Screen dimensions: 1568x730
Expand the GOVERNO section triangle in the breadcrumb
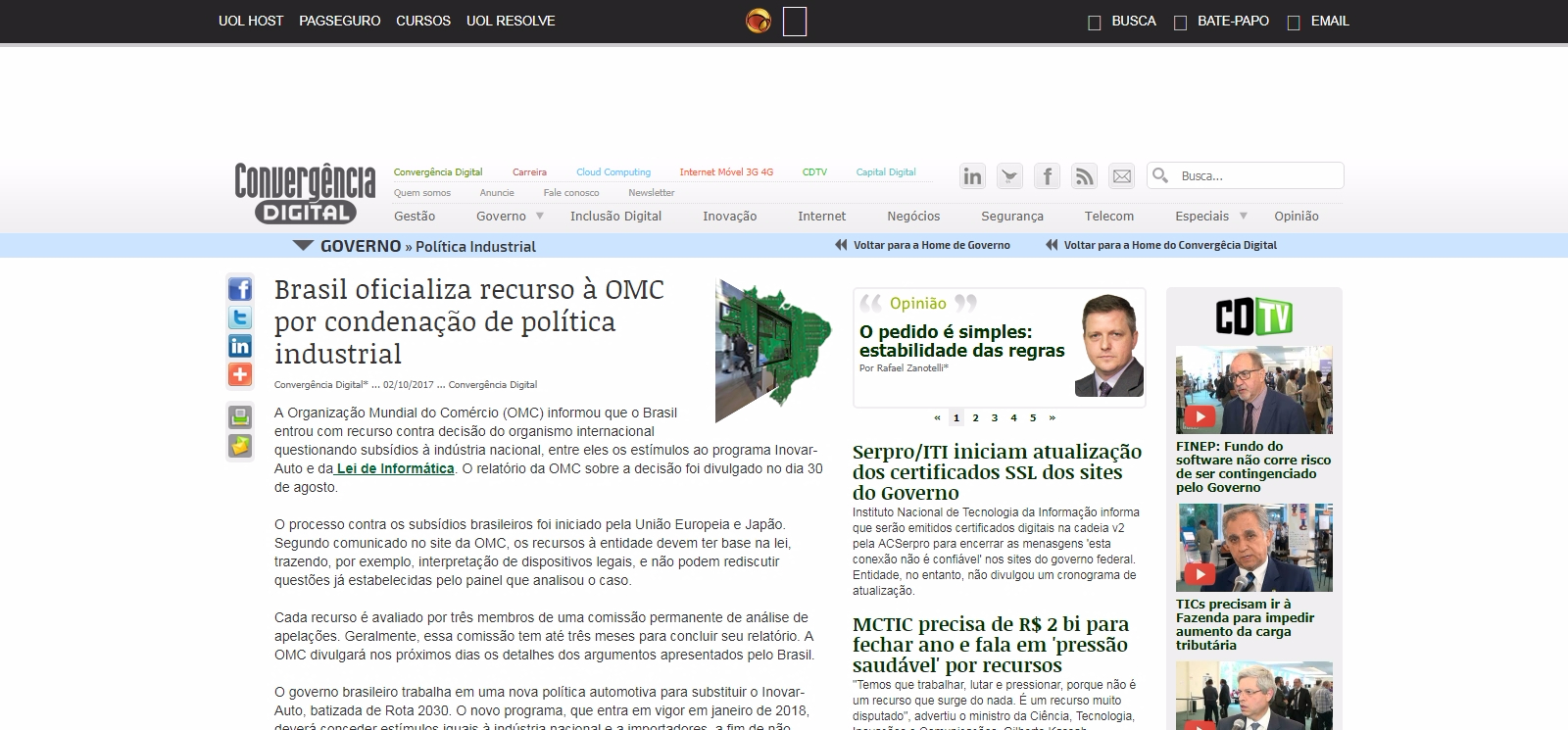coord(303,246)
